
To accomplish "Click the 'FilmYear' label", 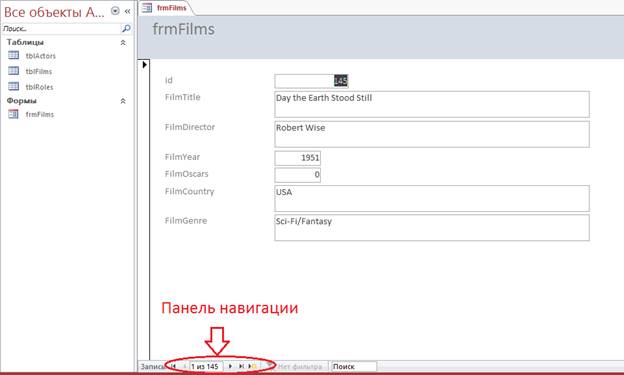I will coord(182,157).
